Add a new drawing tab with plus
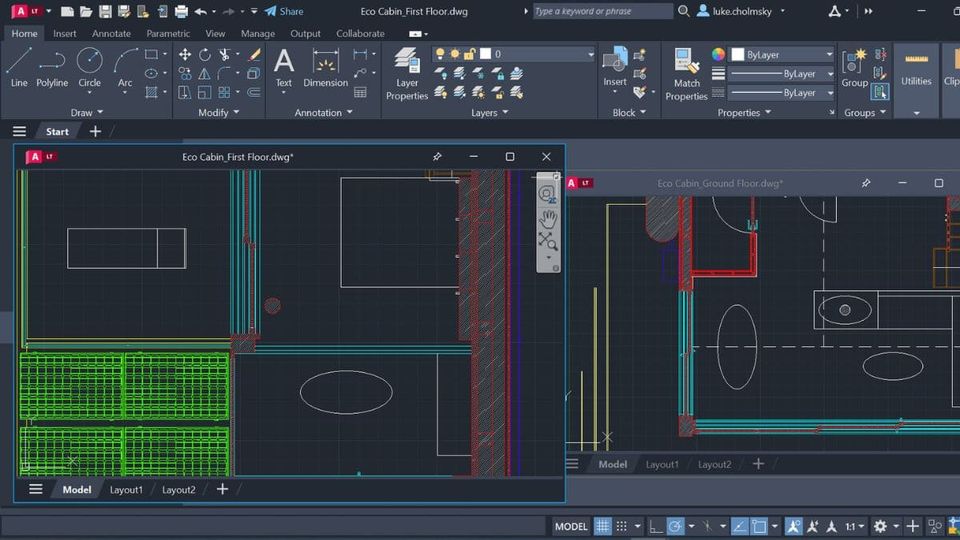The width and height of the screenshot is (960, 540). 95,131
